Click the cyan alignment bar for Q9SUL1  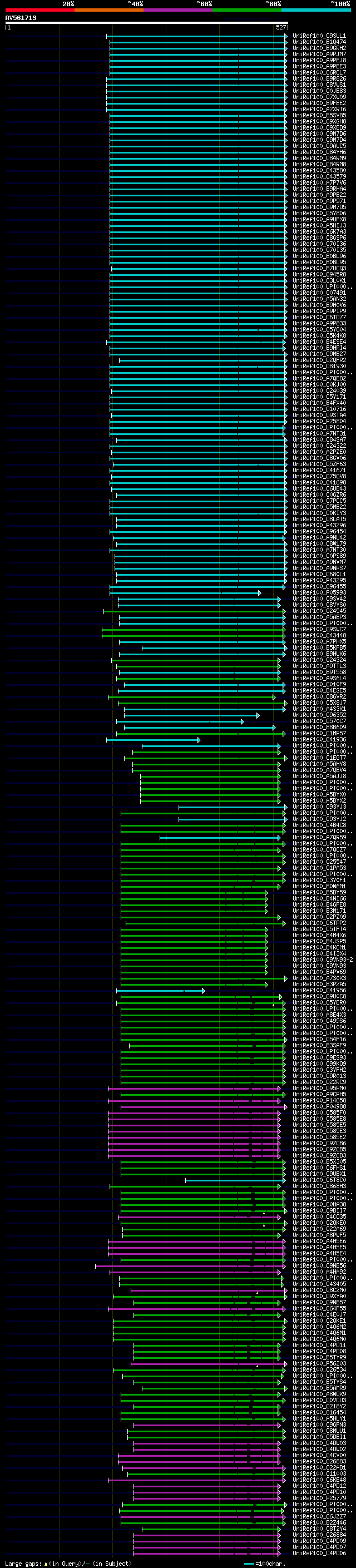tap(197, 36)
